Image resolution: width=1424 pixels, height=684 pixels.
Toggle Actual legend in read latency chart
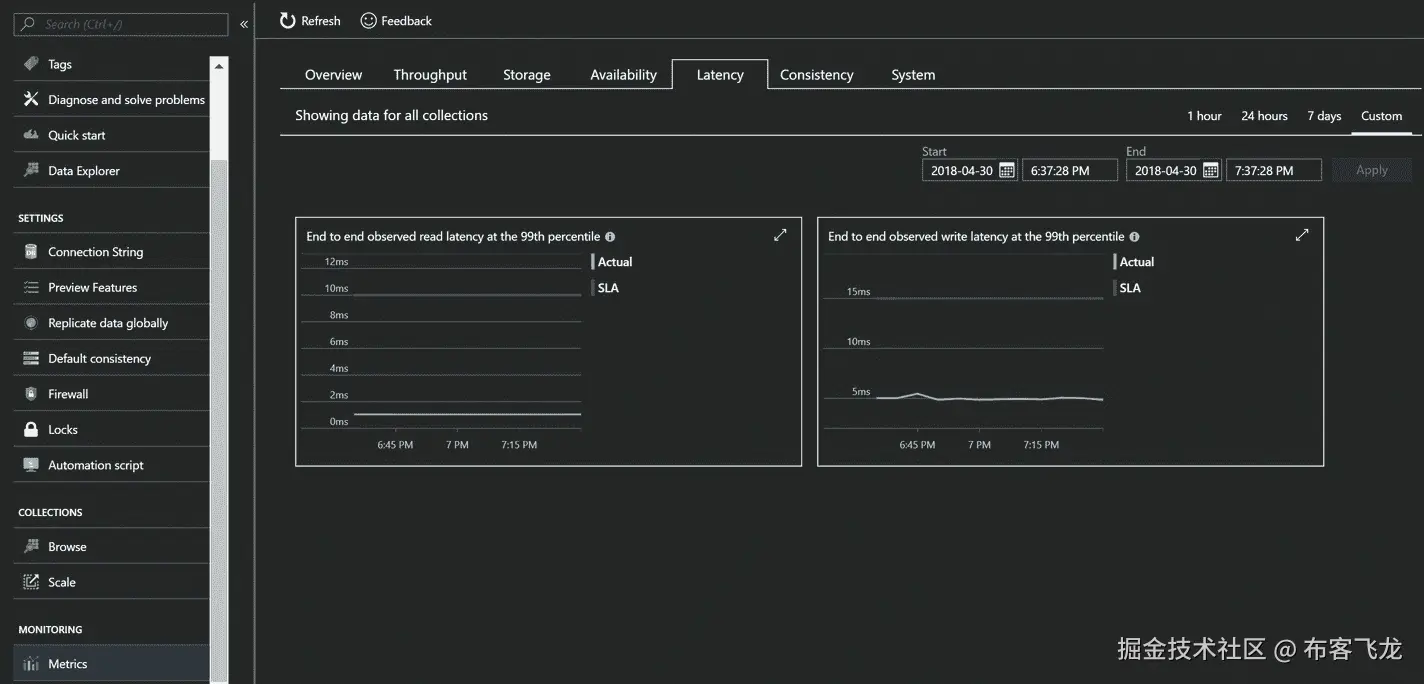[x=612, y=262]
